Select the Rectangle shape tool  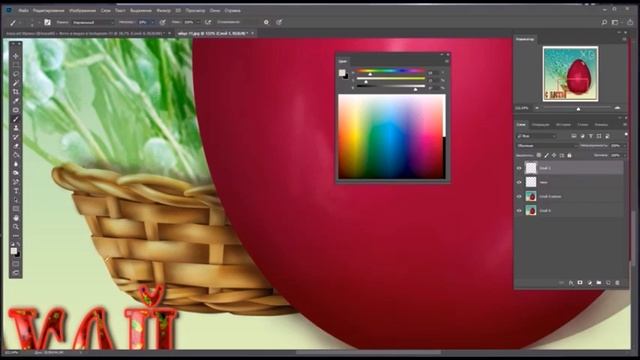(x=16, y=209)
